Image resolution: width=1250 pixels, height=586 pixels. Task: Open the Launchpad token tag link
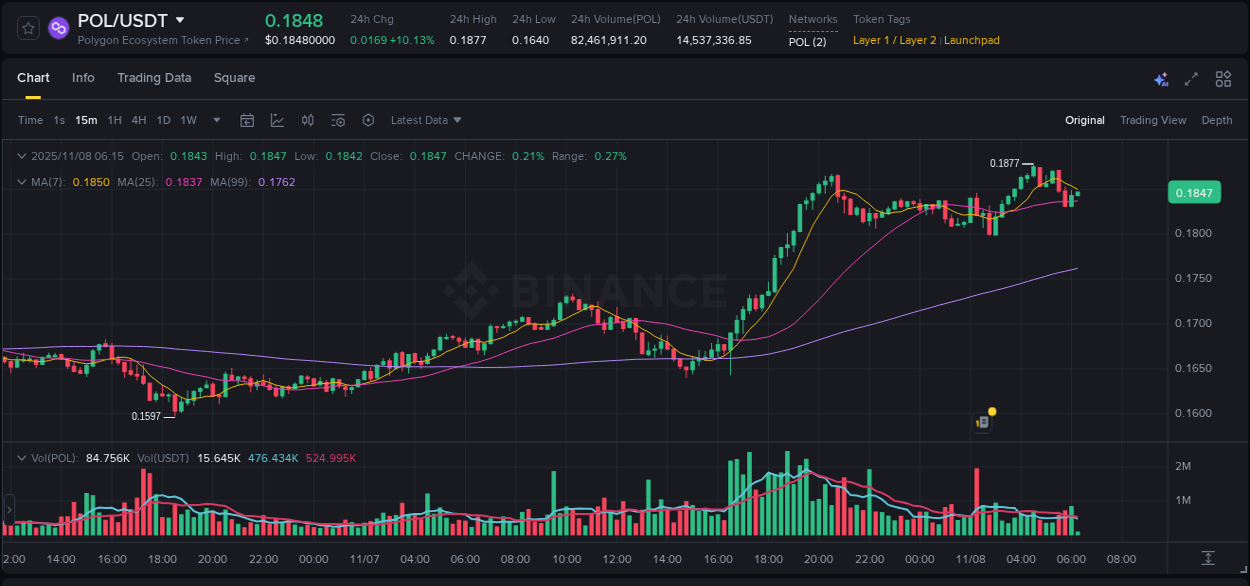(971, 40)
